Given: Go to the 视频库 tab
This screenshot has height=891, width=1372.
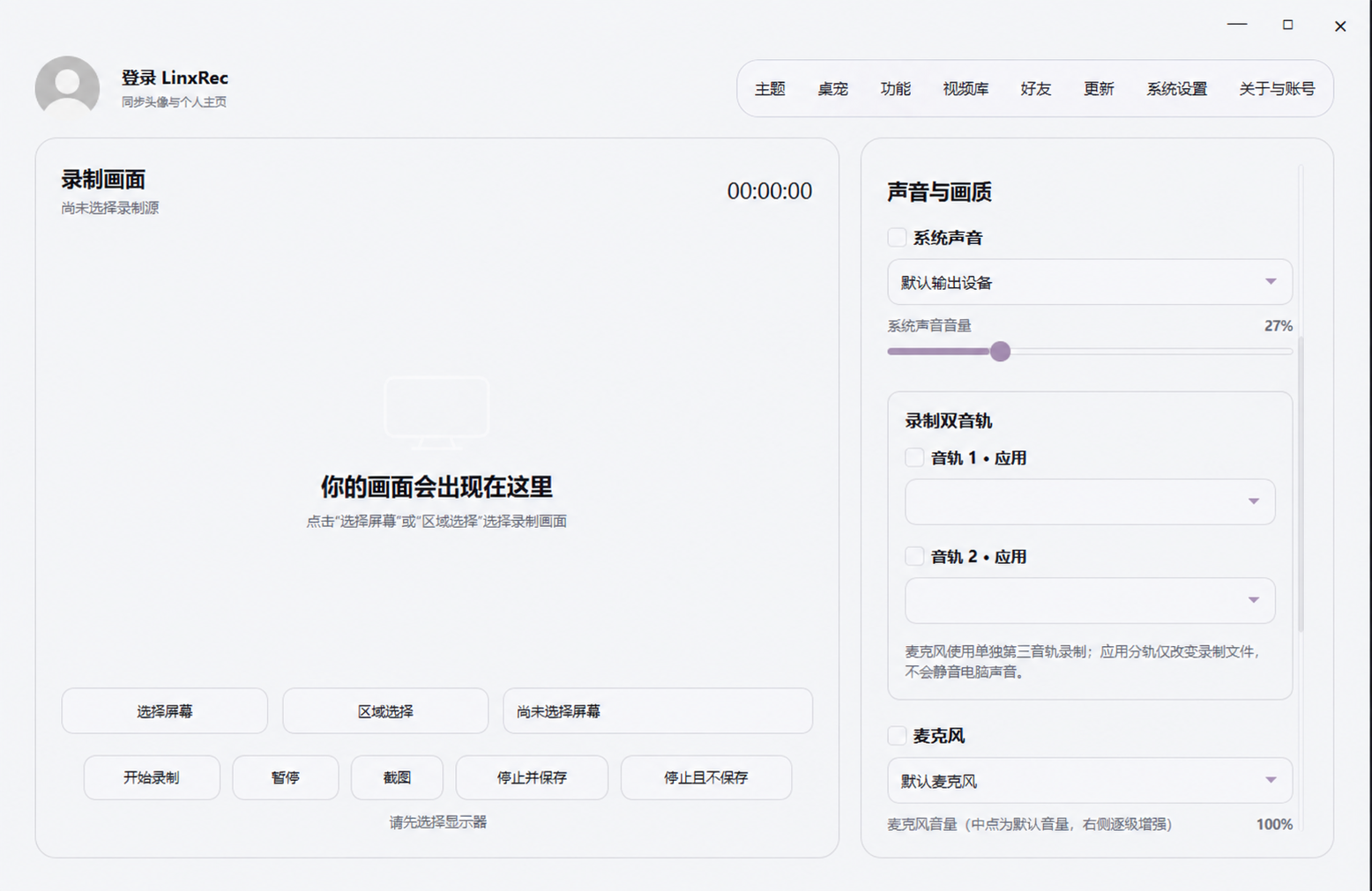Looking at the screenshot, I should tap(966, 89).
